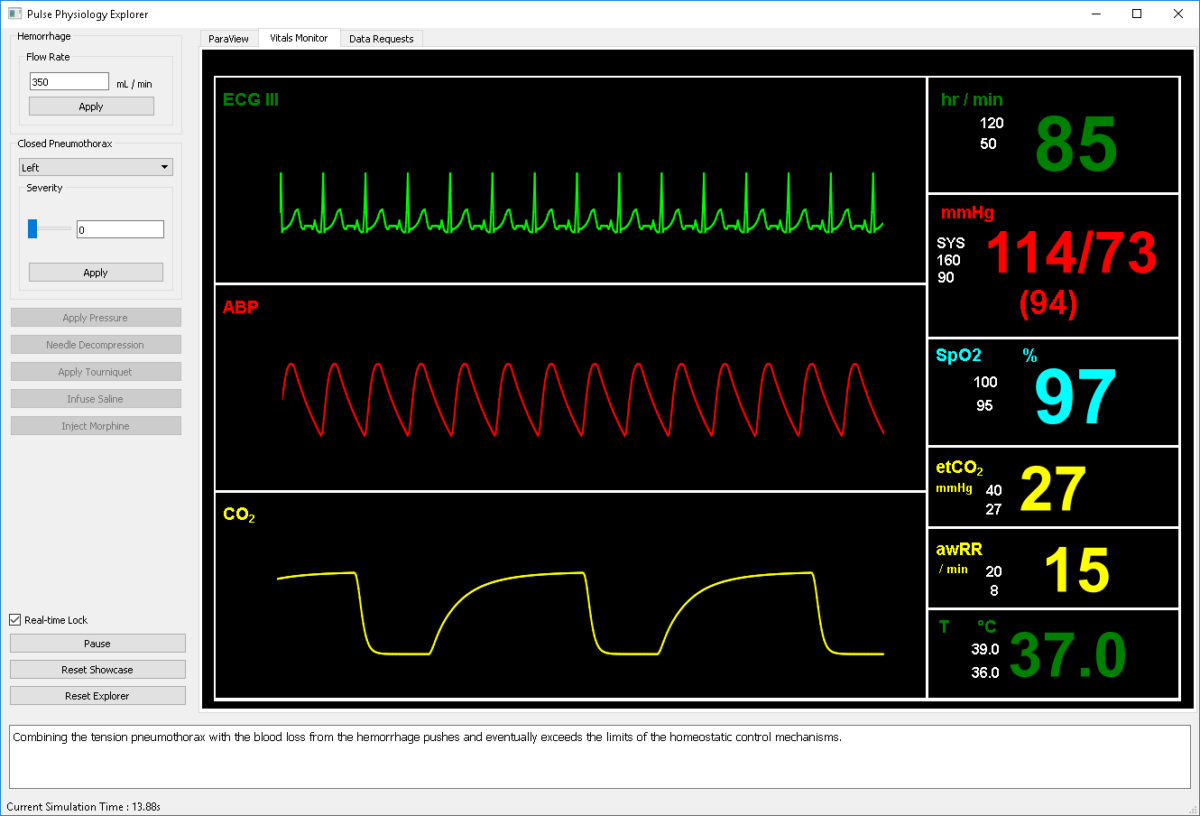Click the Apply Pressure button

click(95, 318)
